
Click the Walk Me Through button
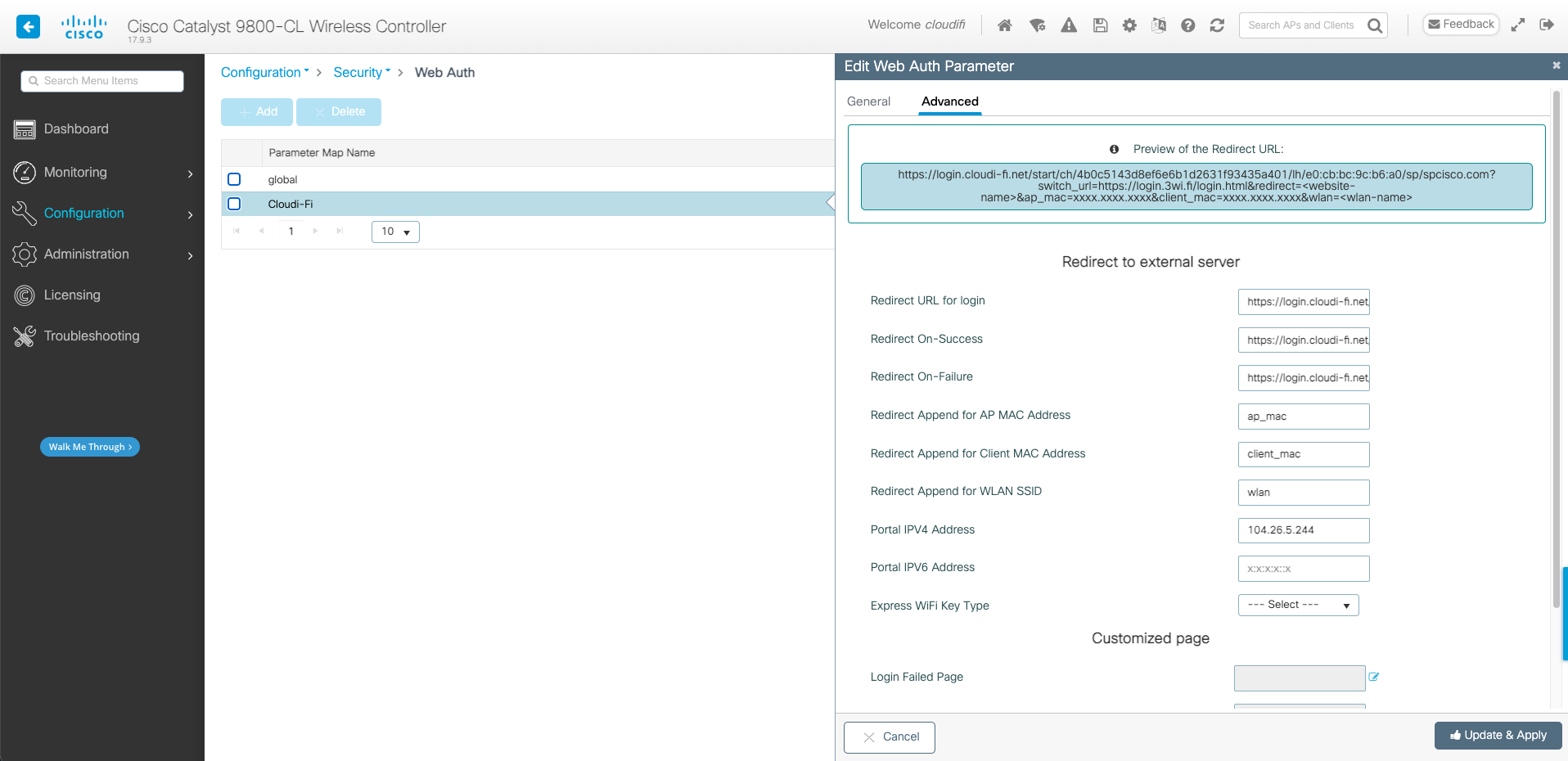pyautogui.click(x=90, y=447)
